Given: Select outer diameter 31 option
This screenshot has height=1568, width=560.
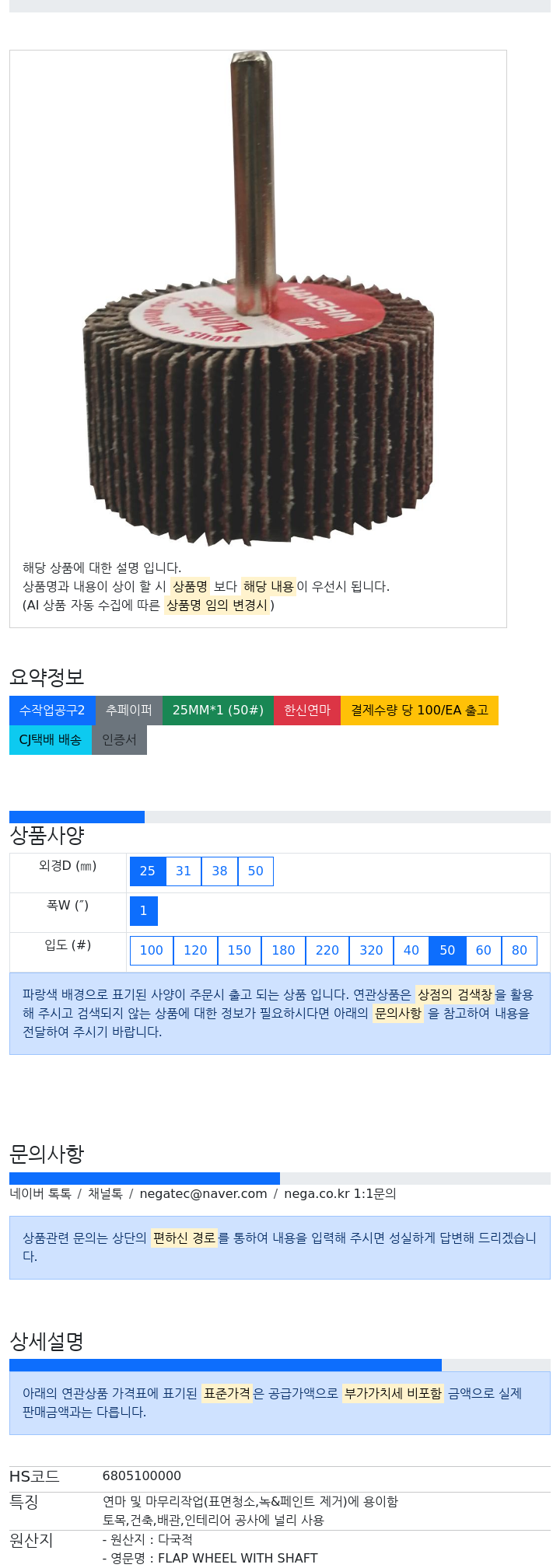Looking at the screenshot, I should point(184,871).
